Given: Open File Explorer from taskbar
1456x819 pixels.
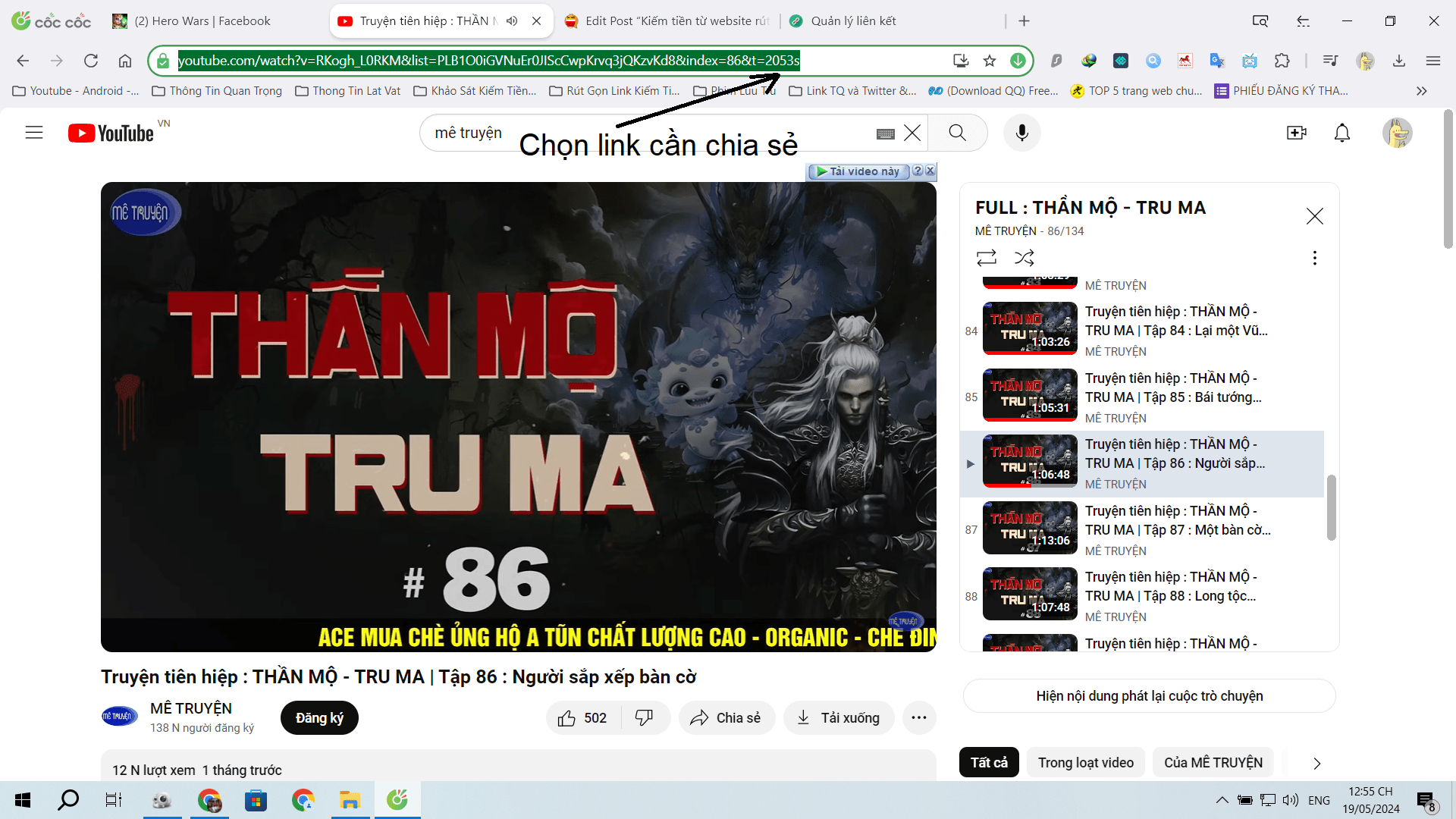Looking at the screenshot, I should 350,800.
